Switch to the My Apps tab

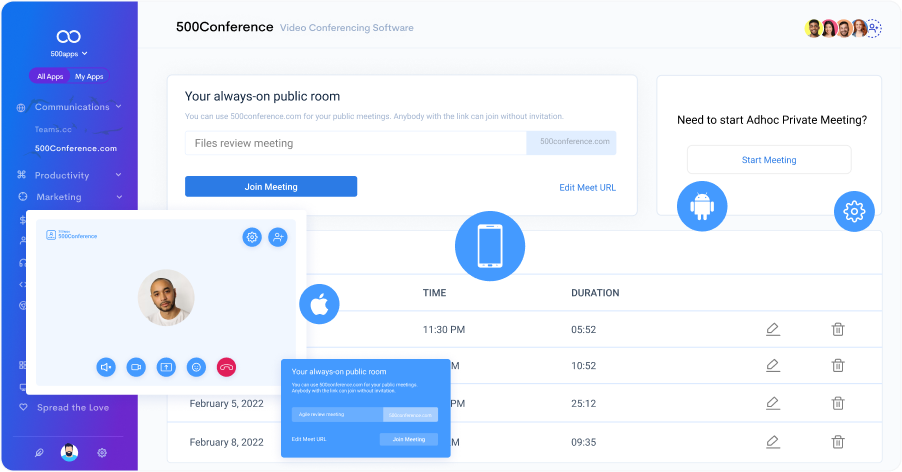[89, 77]
